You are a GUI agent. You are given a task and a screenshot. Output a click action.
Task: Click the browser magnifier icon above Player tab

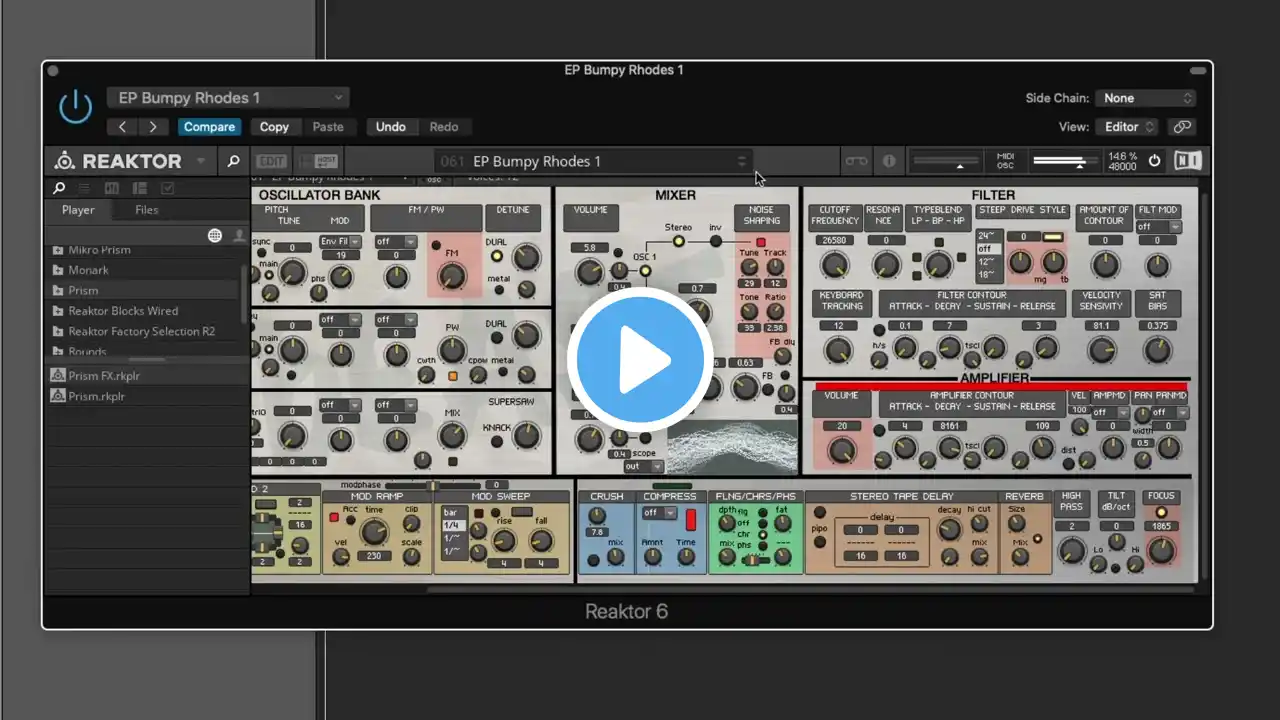pos(59,188)
